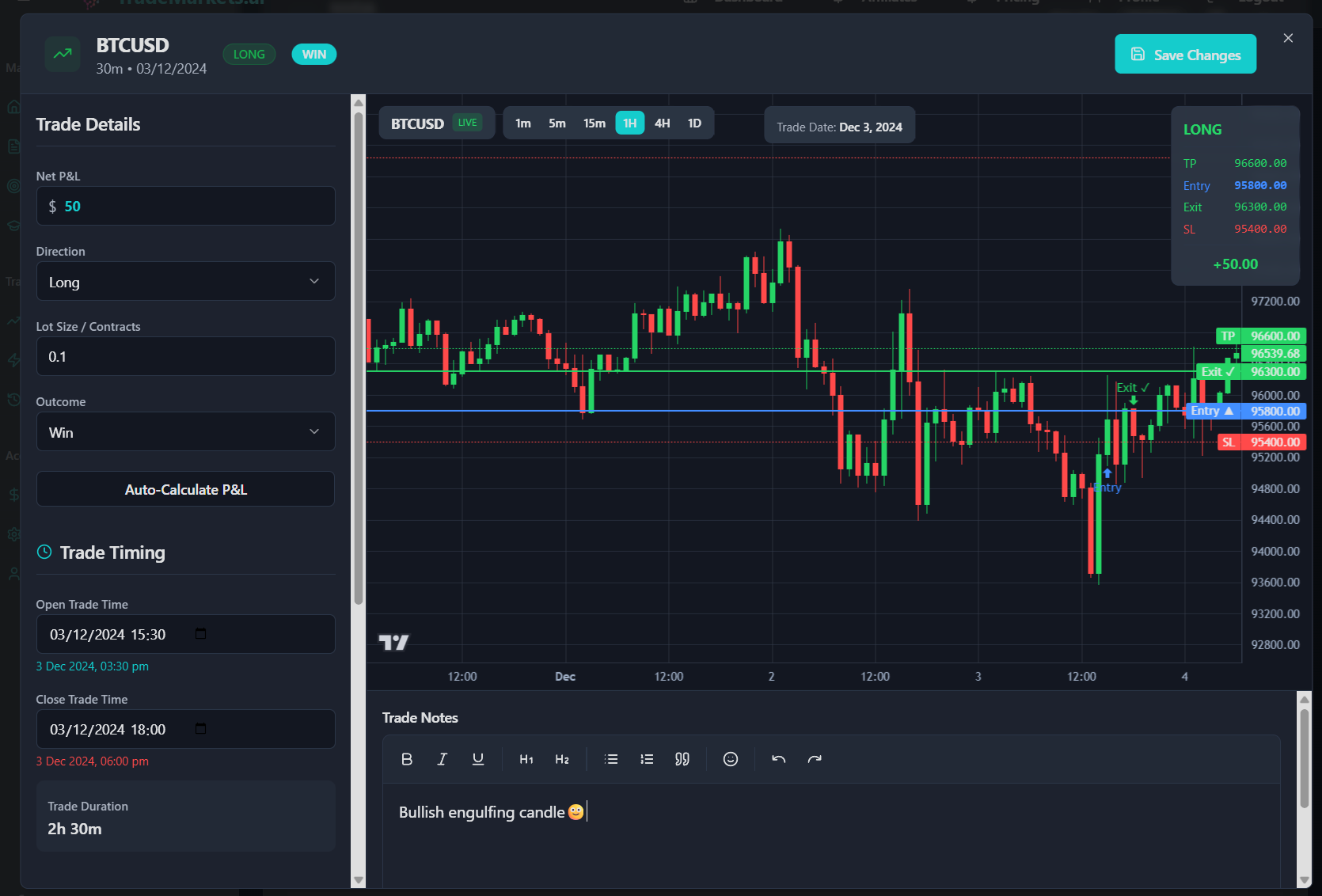Switch chart to 15m timeframe
This screenshot has width=1322, height=896.
click(594, 123)
